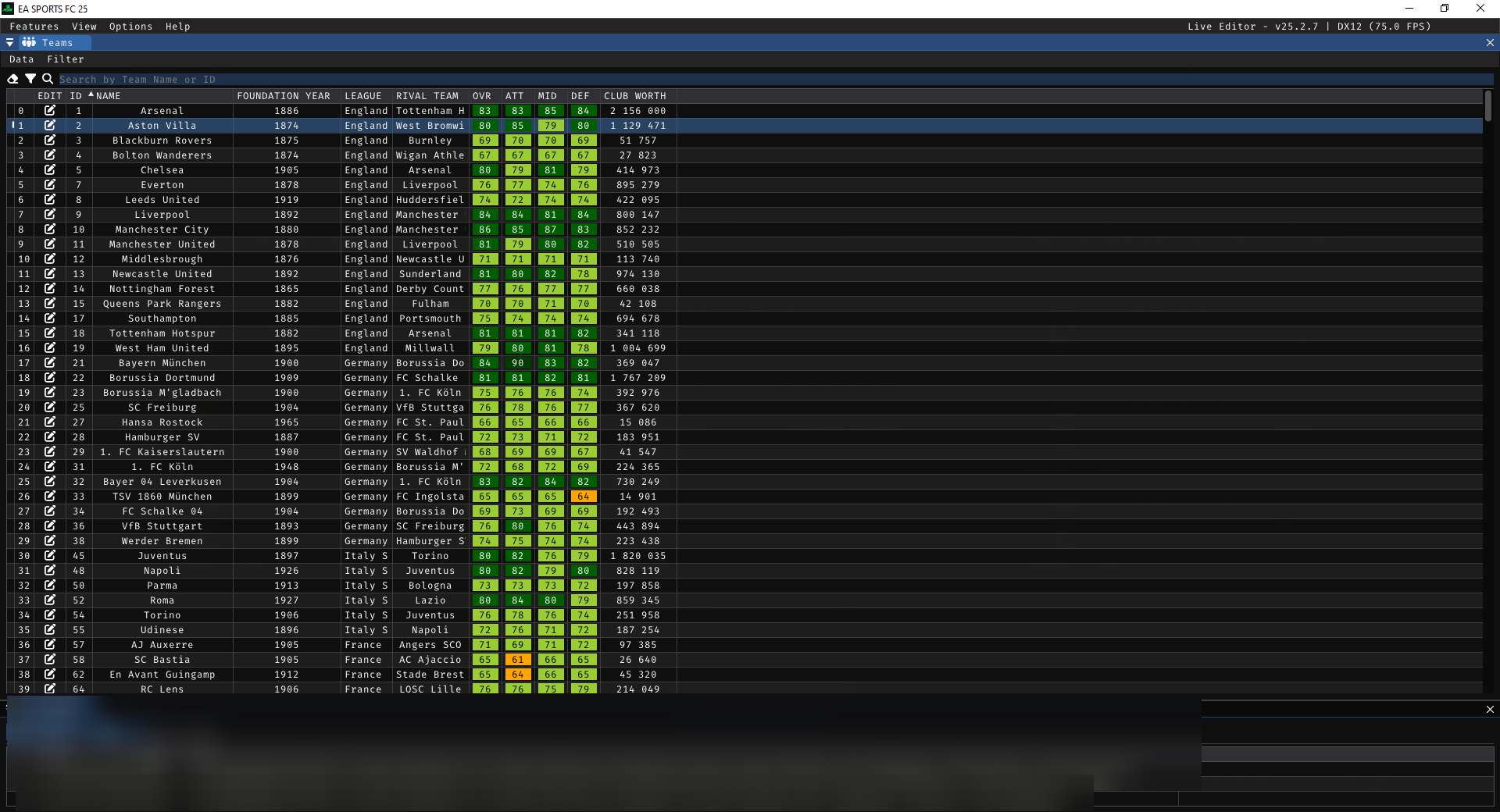The image size is (1500, 812).
Task: Click the funnel filter icon
Action: click(30, 79)
